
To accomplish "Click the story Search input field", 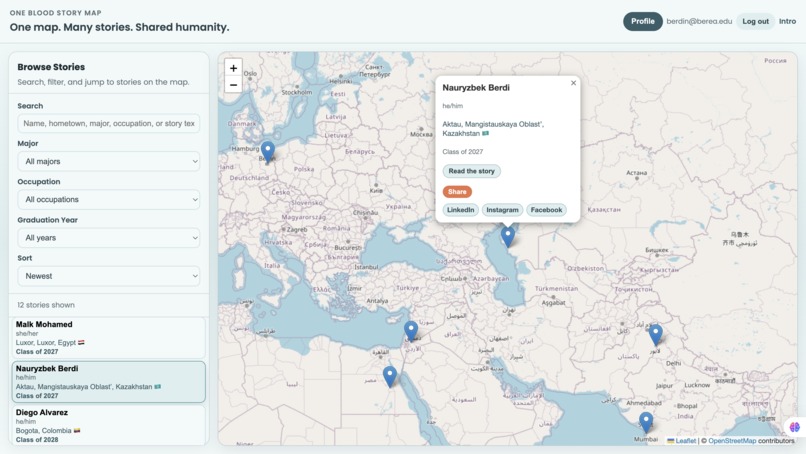I will (x=108, y=123).
